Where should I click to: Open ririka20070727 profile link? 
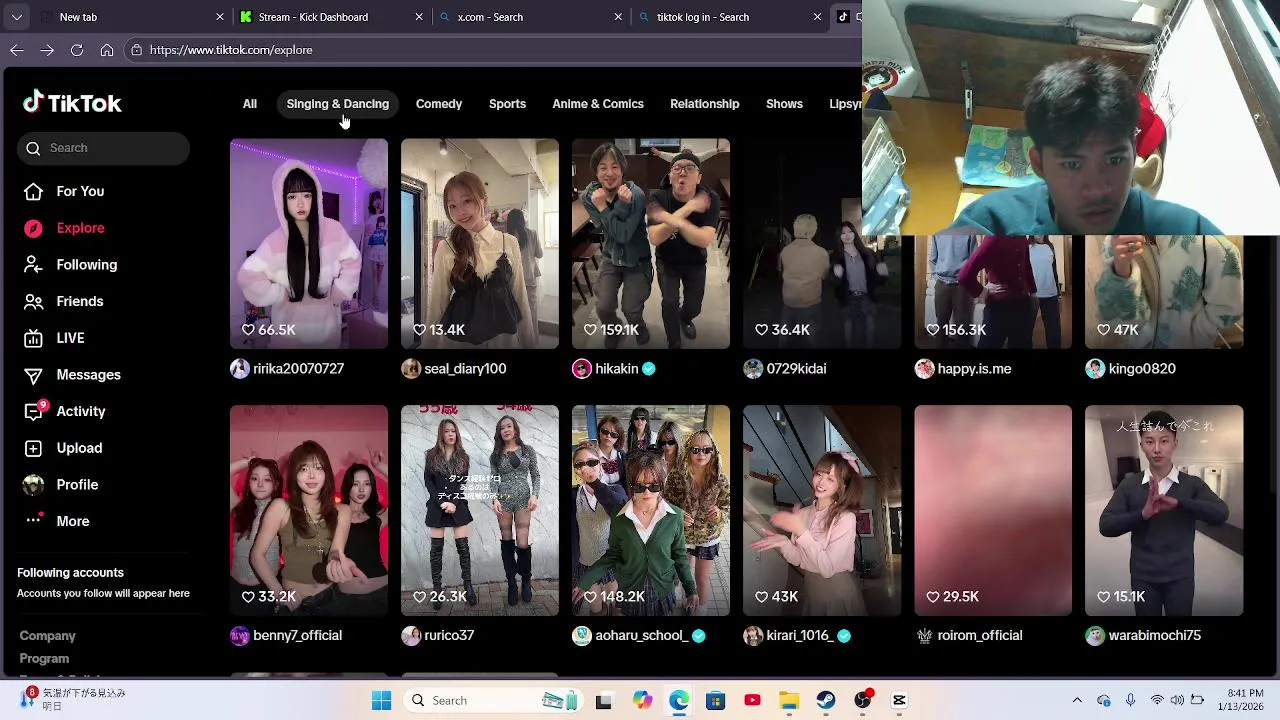coord(298,369)
